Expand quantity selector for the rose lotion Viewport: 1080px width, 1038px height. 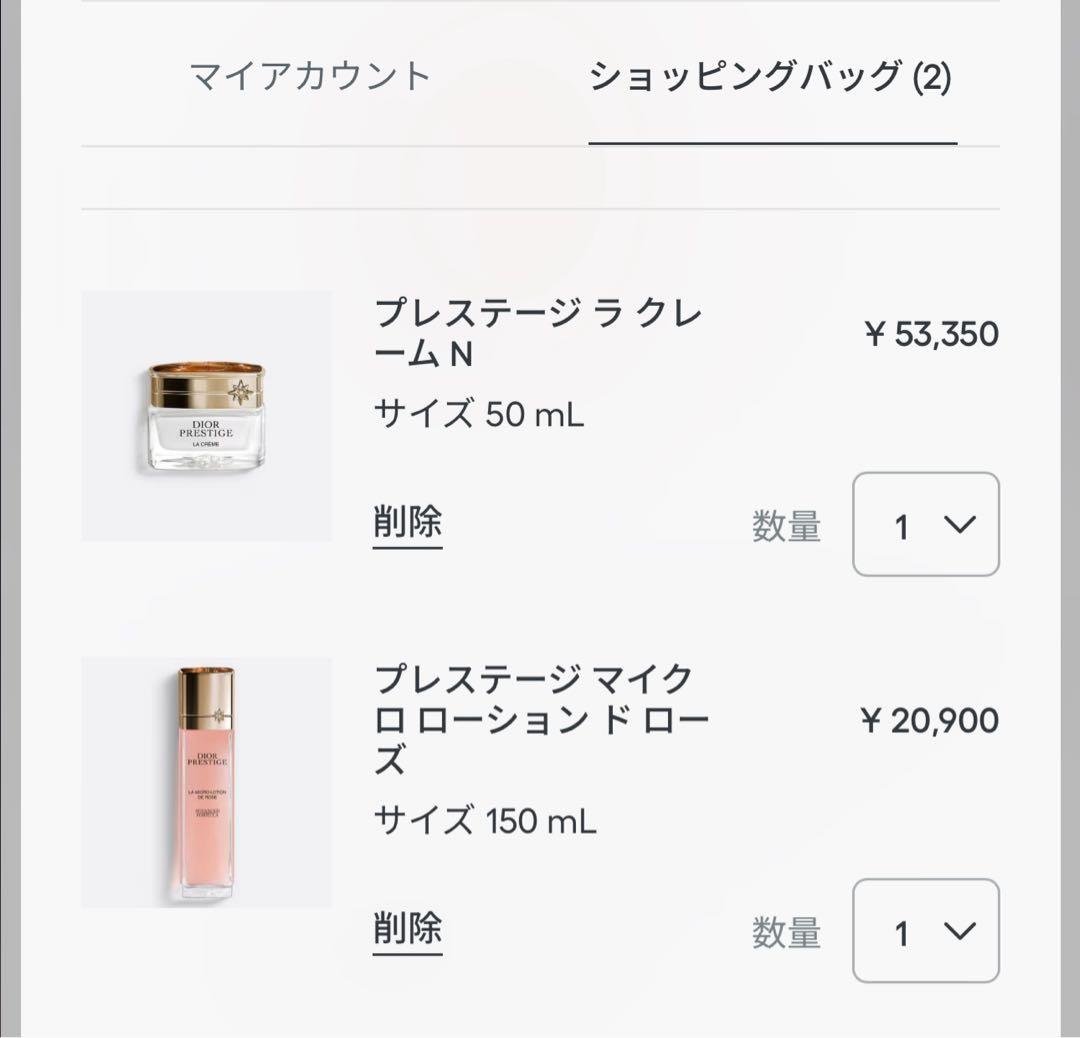point(925,932)
